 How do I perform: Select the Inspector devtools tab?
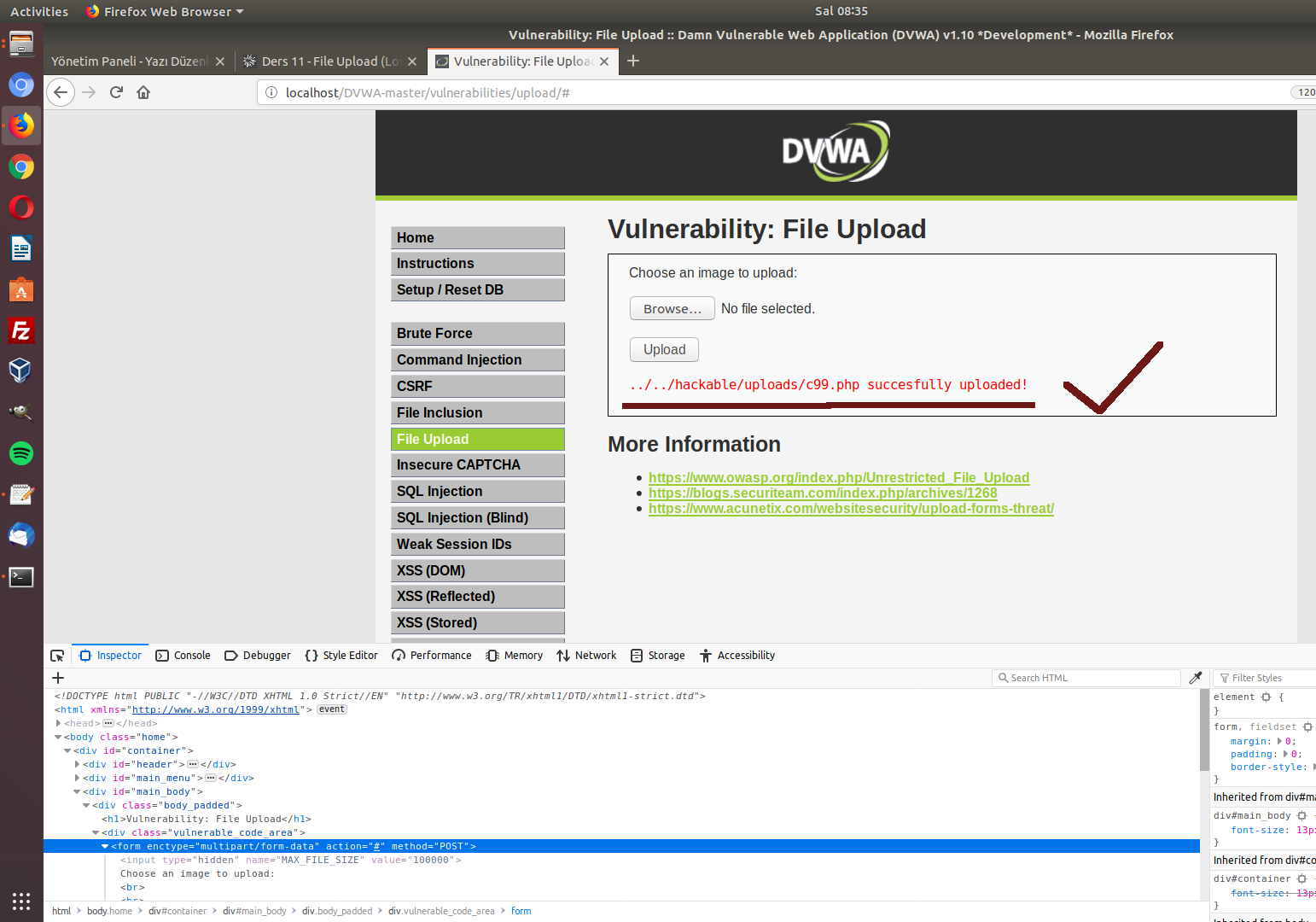[x=110, y=656]
